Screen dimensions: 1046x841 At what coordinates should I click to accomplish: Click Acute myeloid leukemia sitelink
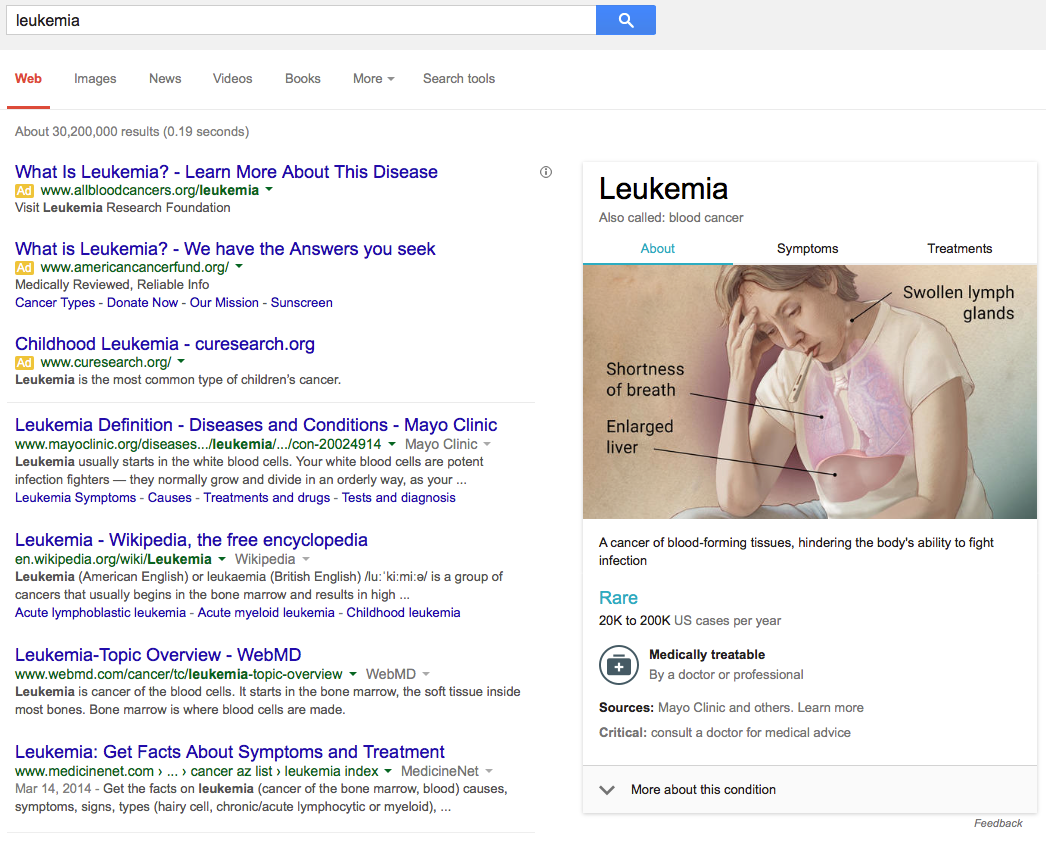point(266,612)
